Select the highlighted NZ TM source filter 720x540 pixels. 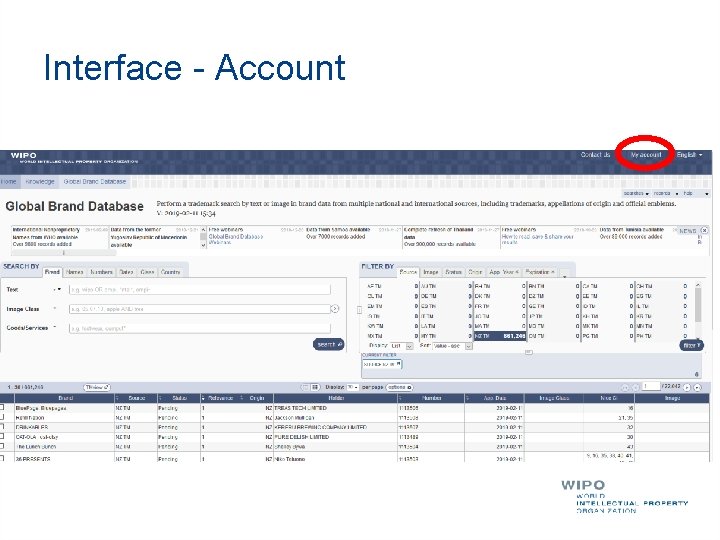(500, 336)
